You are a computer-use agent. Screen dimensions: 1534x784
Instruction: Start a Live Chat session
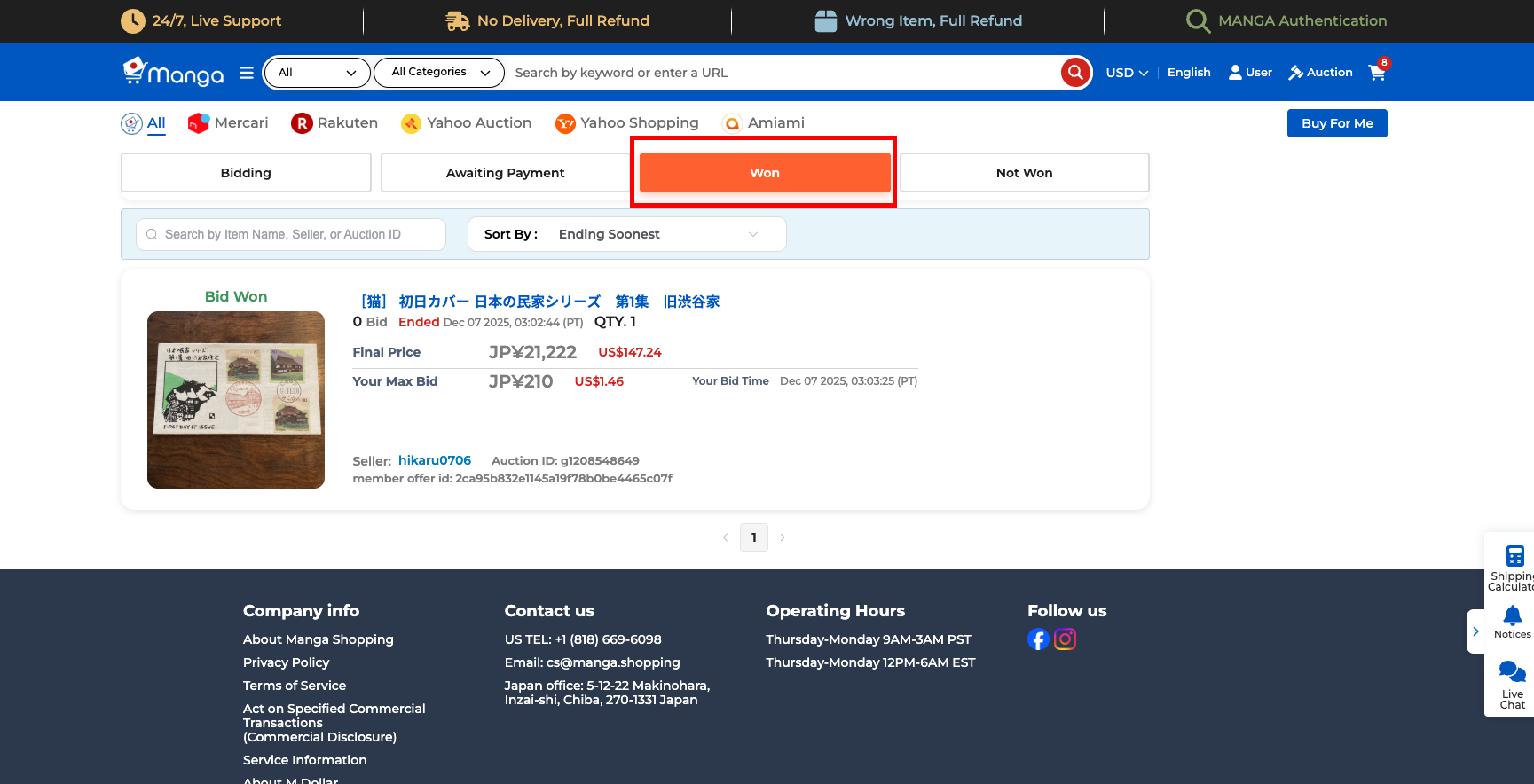point(1512,684)
